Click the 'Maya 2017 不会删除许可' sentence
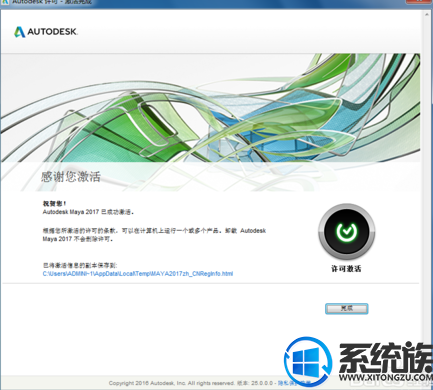The width and height of the screenshot is (433, 390). (78, 239)
